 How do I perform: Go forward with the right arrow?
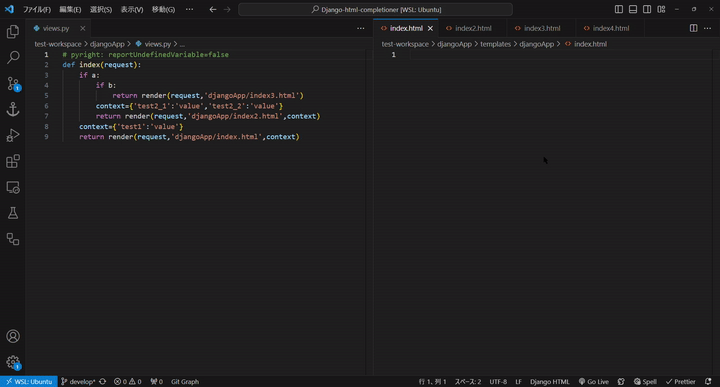[227, 9]
